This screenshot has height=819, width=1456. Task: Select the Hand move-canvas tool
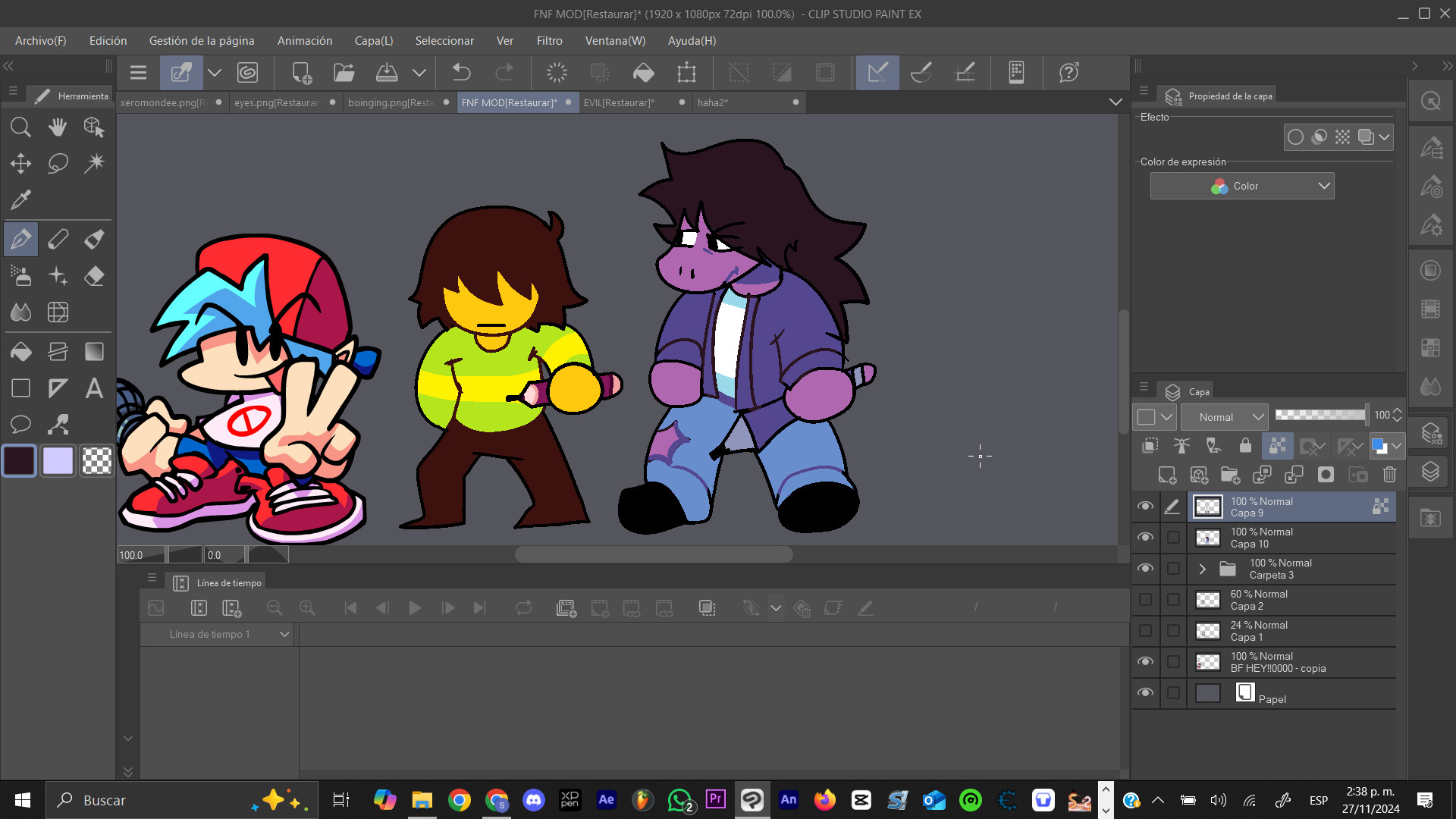tap(58, 127)
